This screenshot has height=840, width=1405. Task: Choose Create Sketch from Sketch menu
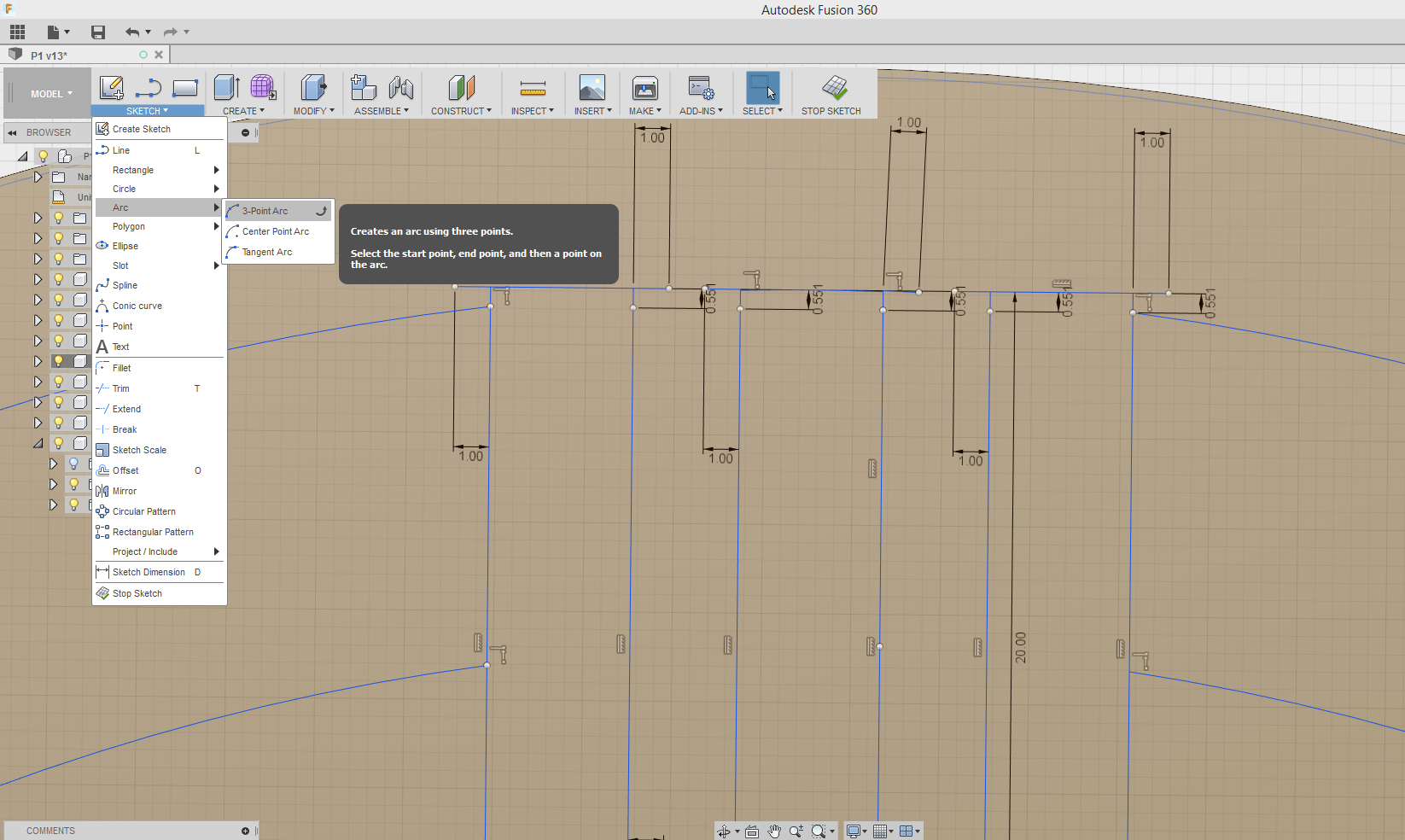[159, 129]
